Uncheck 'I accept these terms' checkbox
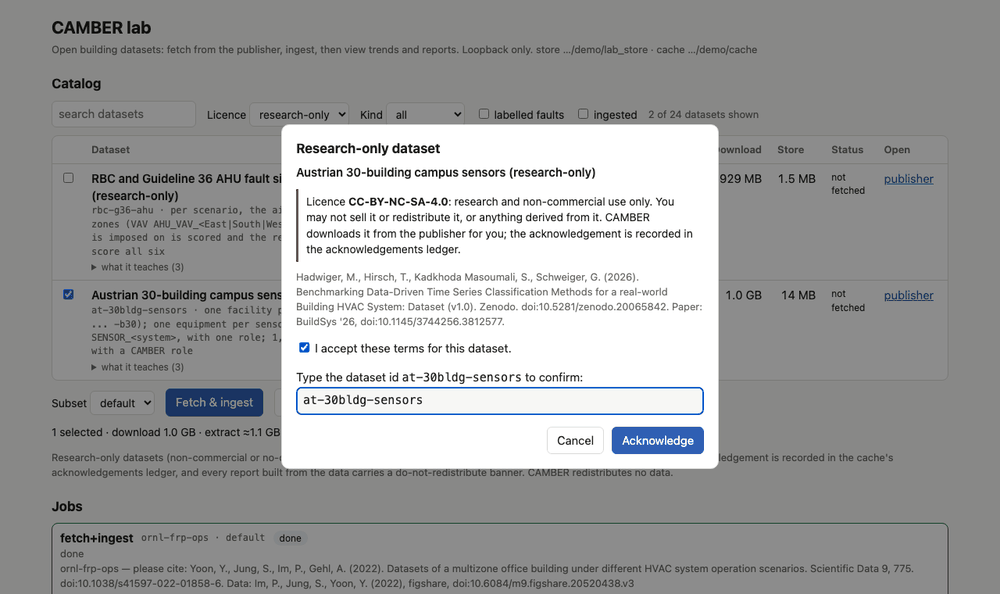The width and height of the screenshot is (1000, 594). (304, 348)
